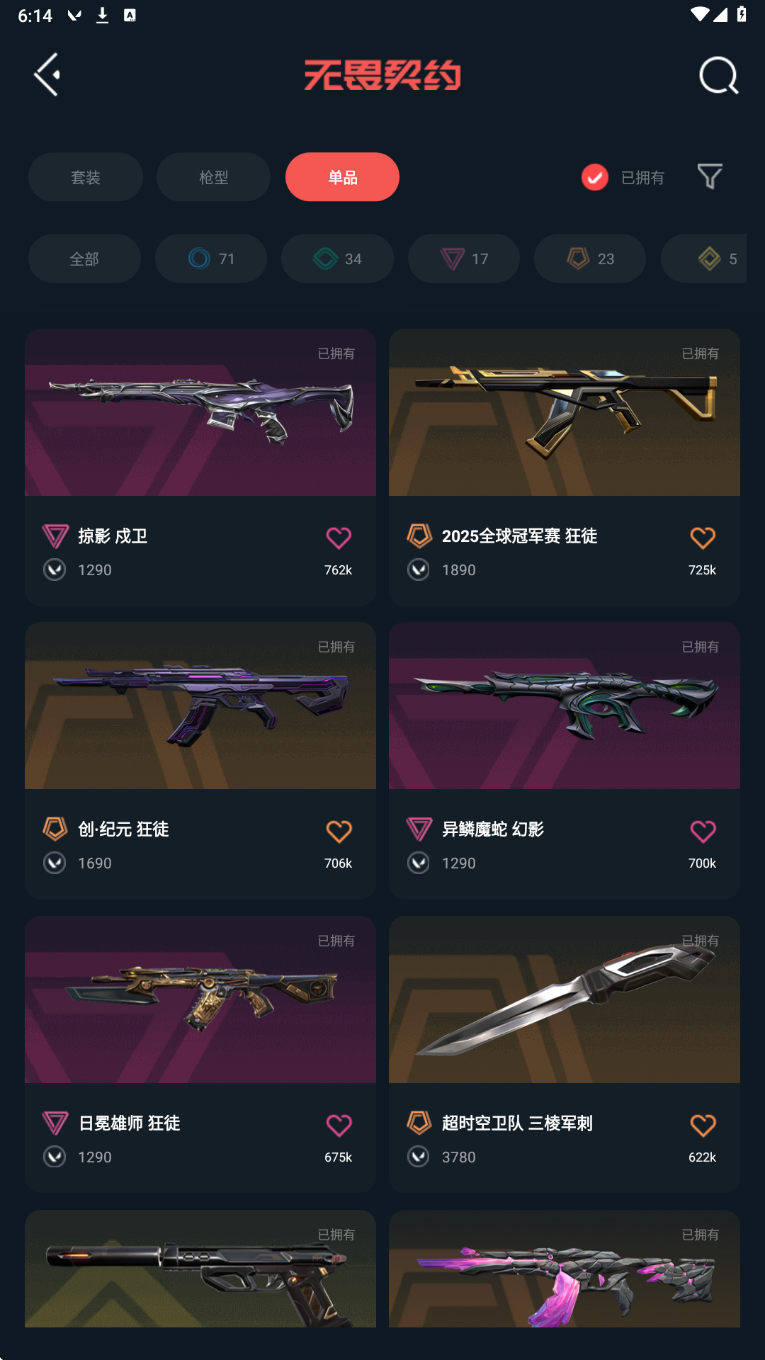Tap heart icon for 超时空卫队 三棱军刺

pos(703,1125)
